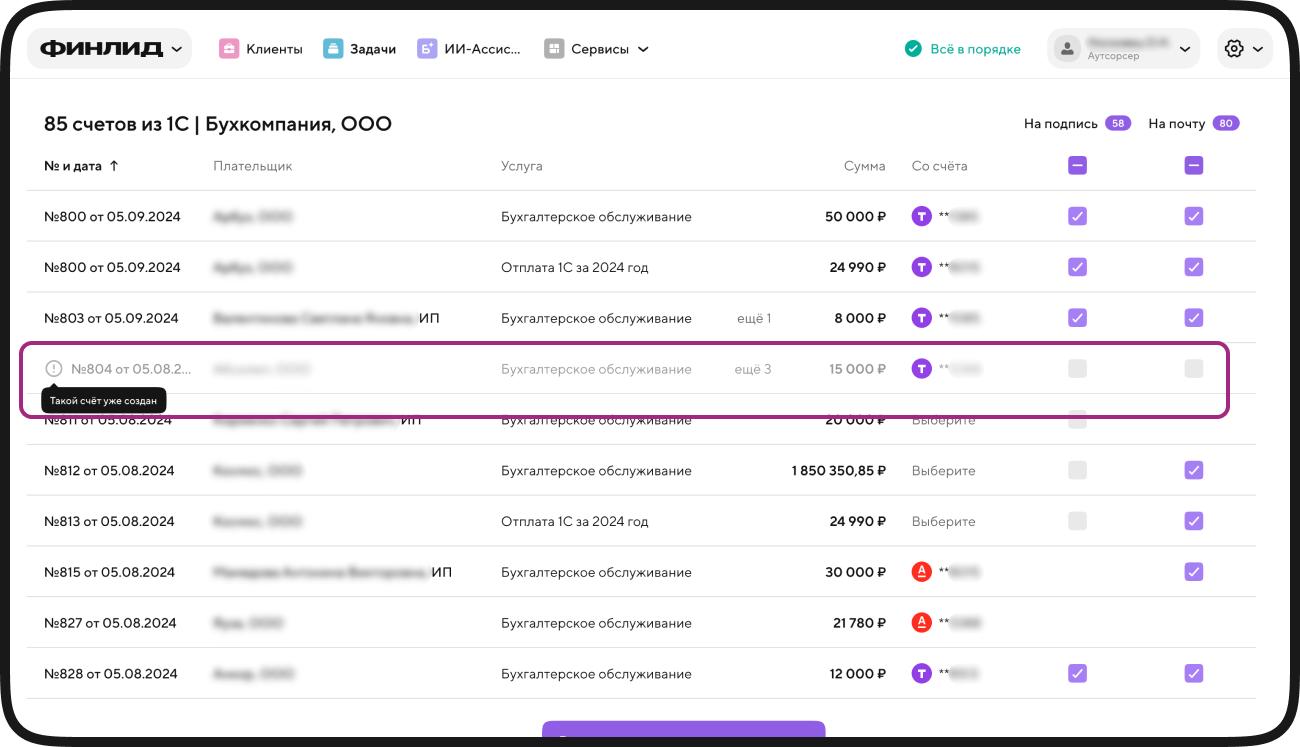Viewport: 1300px width, 747px height.
Task: Click the warning icon on invoice №804
Action: (54, 369)
